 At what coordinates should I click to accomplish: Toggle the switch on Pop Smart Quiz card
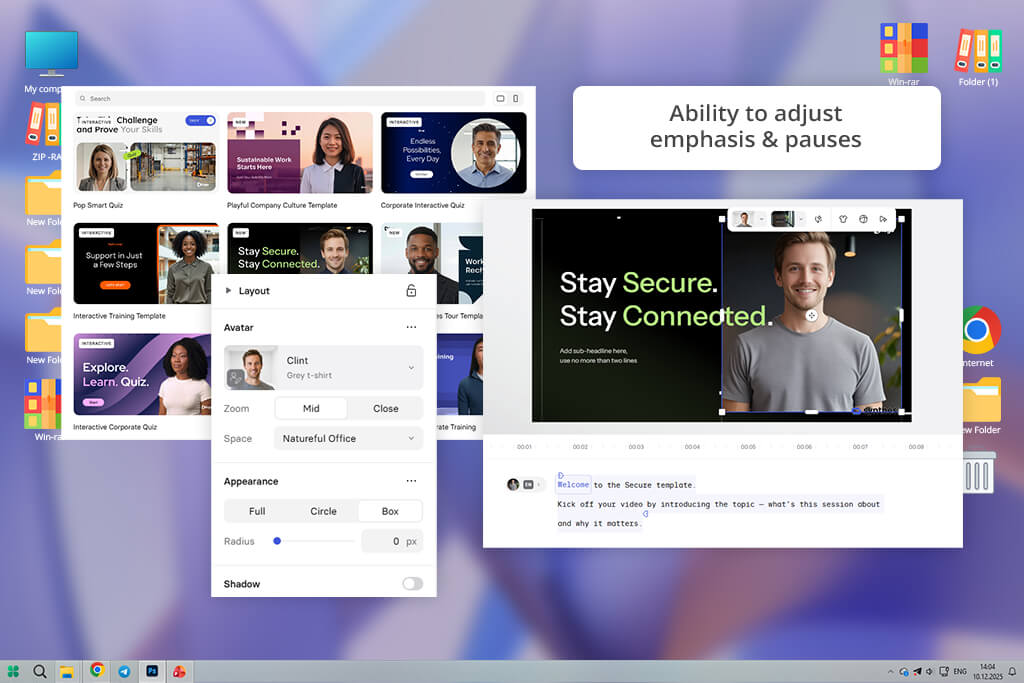[200, 121]
